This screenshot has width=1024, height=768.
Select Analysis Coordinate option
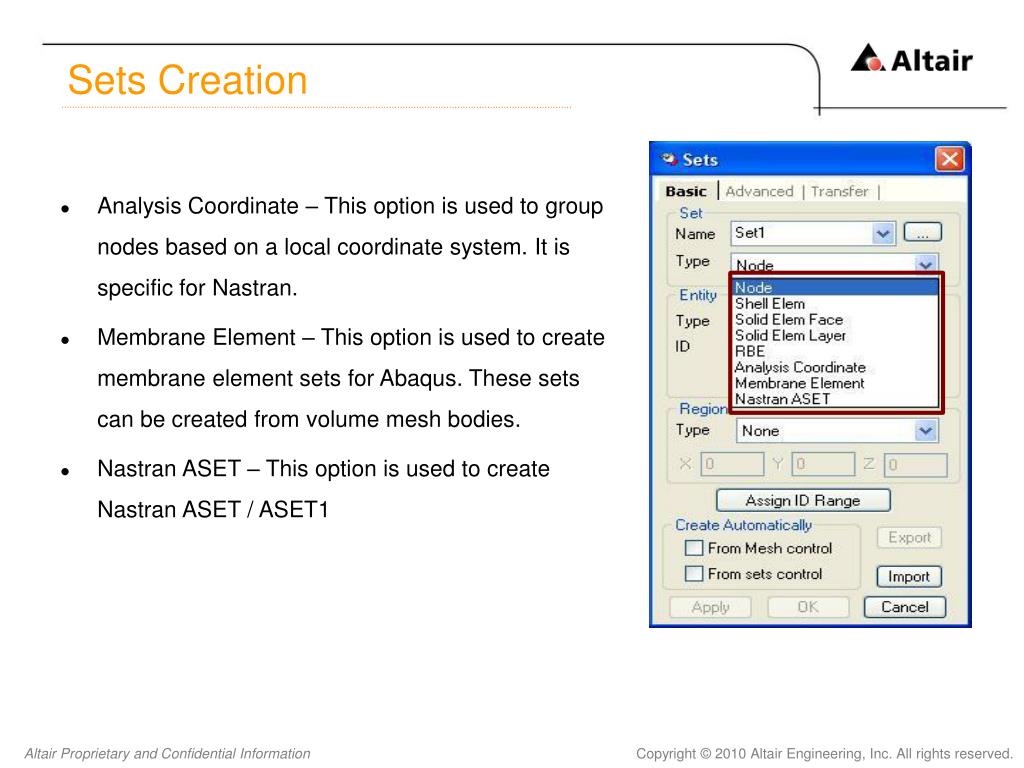pos(835,367)
